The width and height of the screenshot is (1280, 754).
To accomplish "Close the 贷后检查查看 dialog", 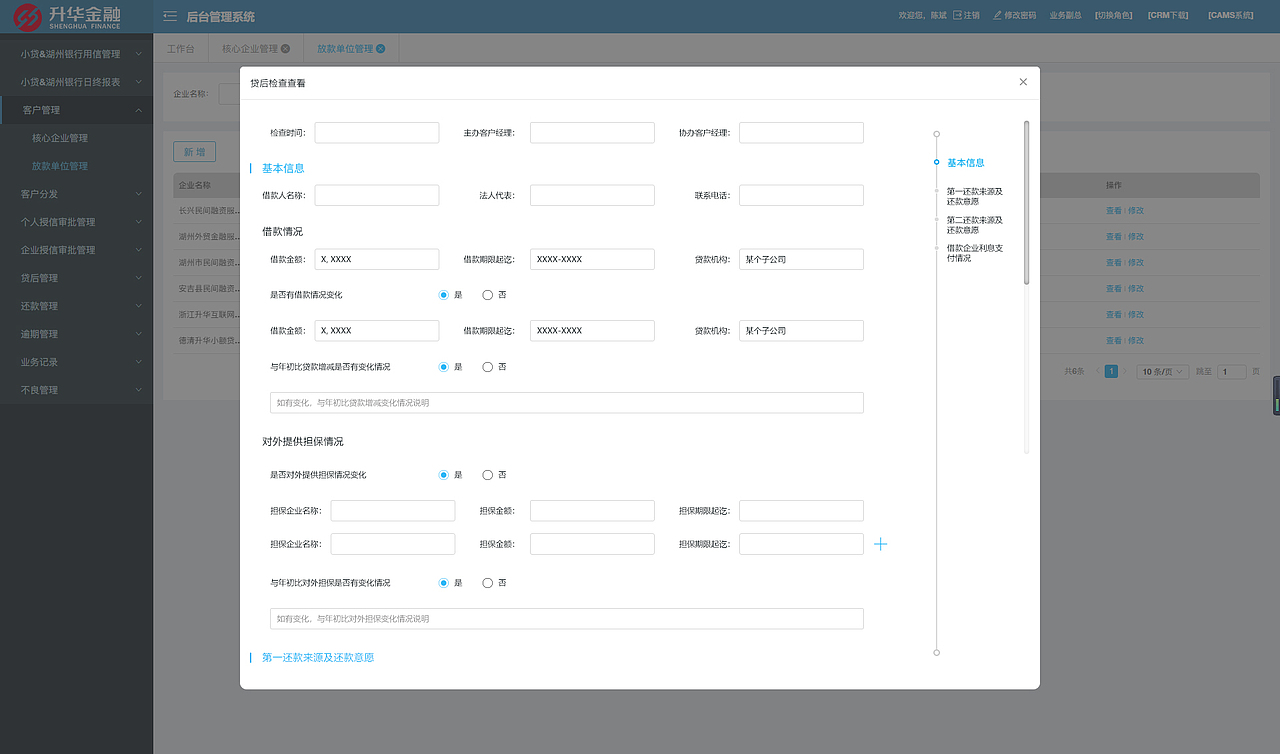I will click(1023, 82).
